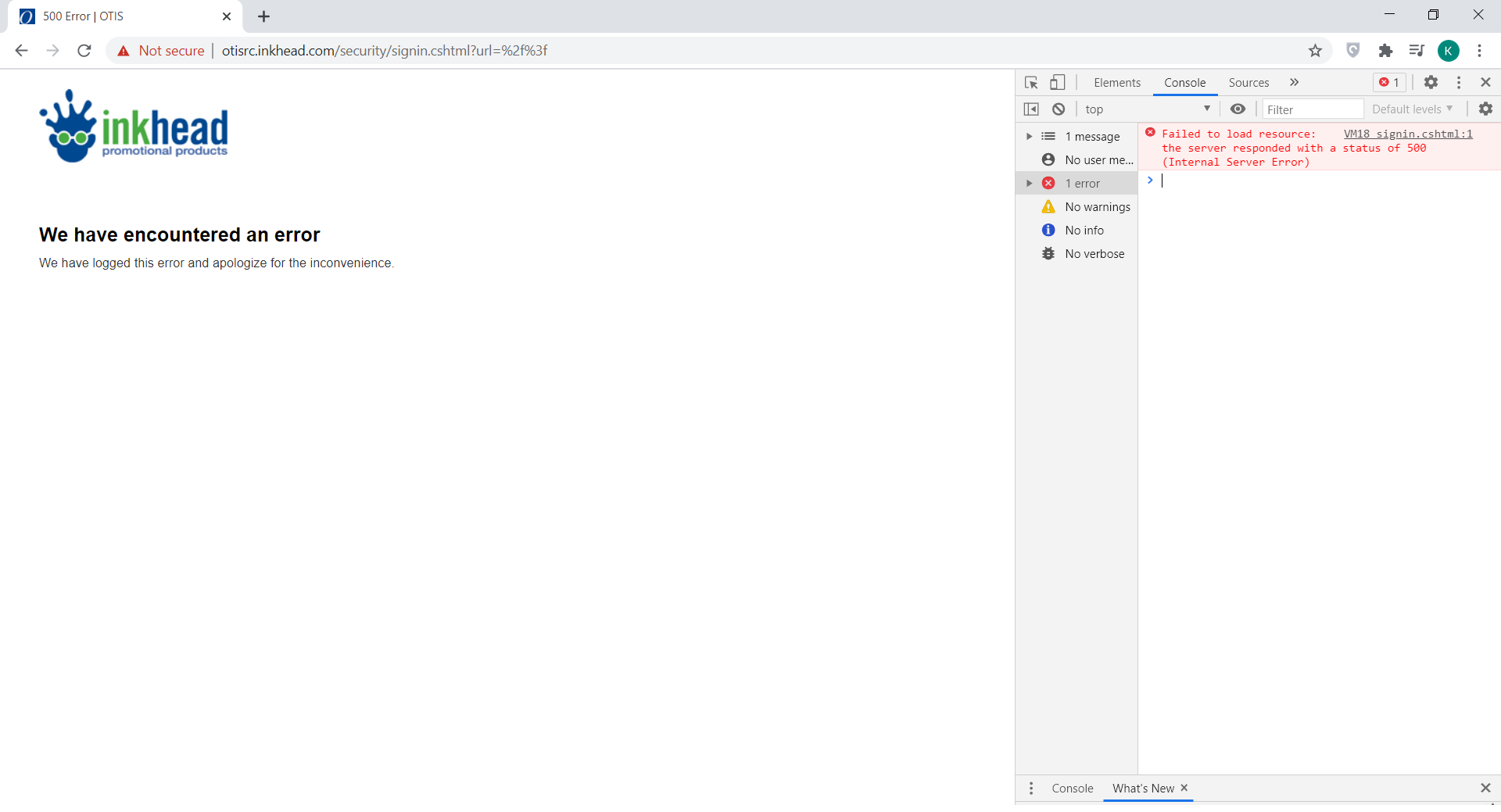1501x812 pixels.
Task: Click the Not secure site warning
Action: tap(161, 51)
